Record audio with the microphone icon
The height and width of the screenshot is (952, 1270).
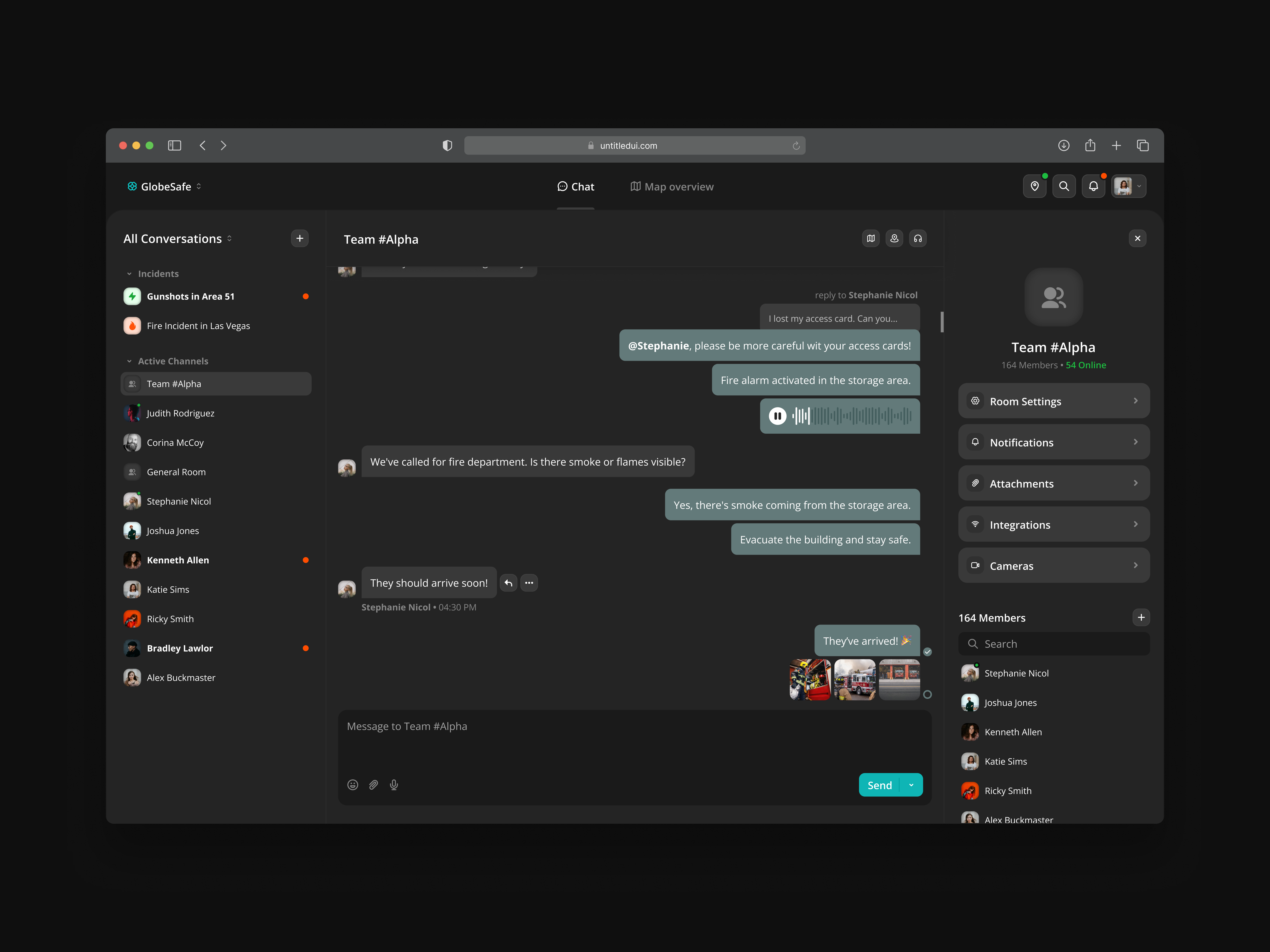pyautogui.click(x=394, y=785)
